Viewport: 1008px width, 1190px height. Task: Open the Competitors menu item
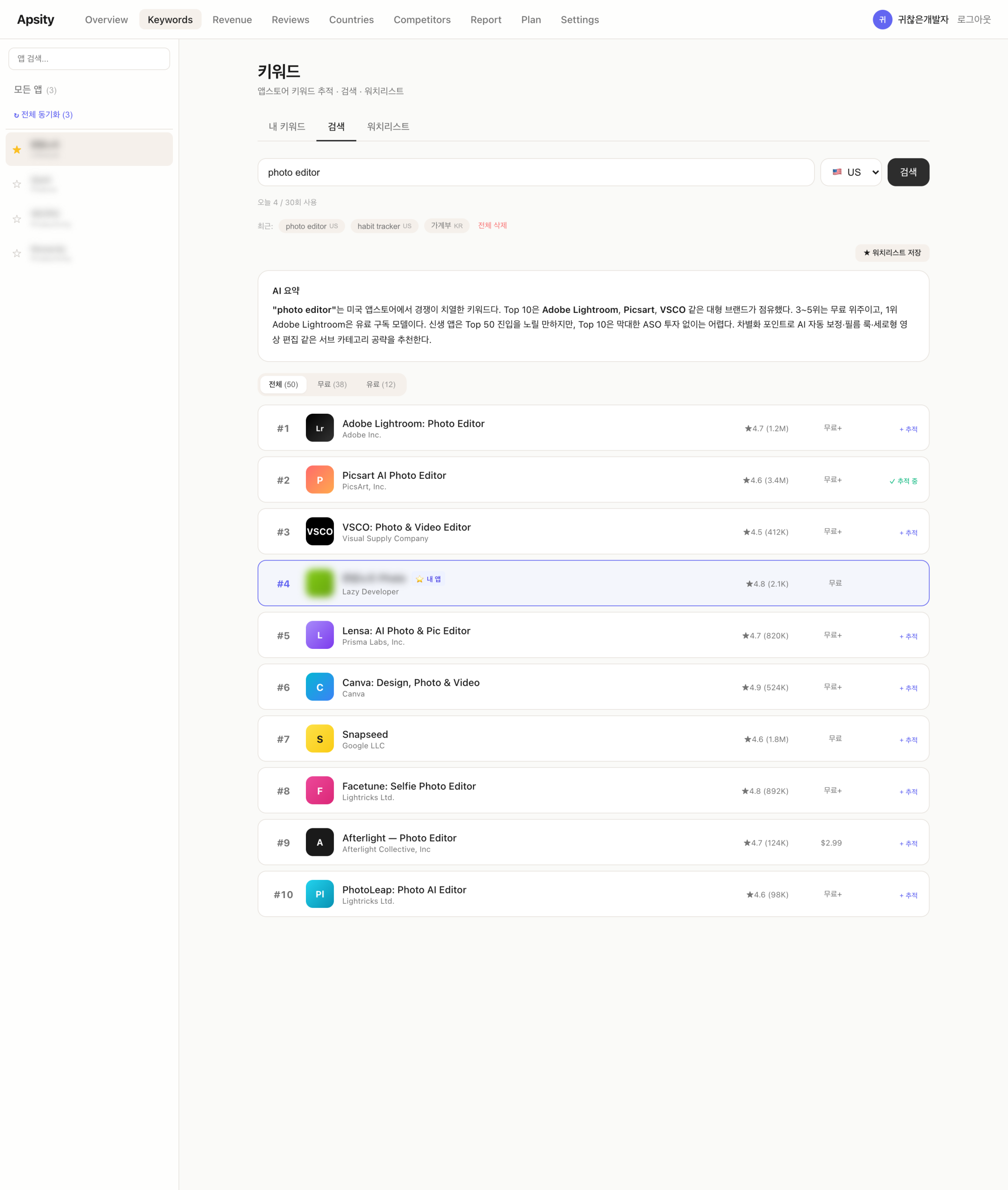tap(422, 20)
